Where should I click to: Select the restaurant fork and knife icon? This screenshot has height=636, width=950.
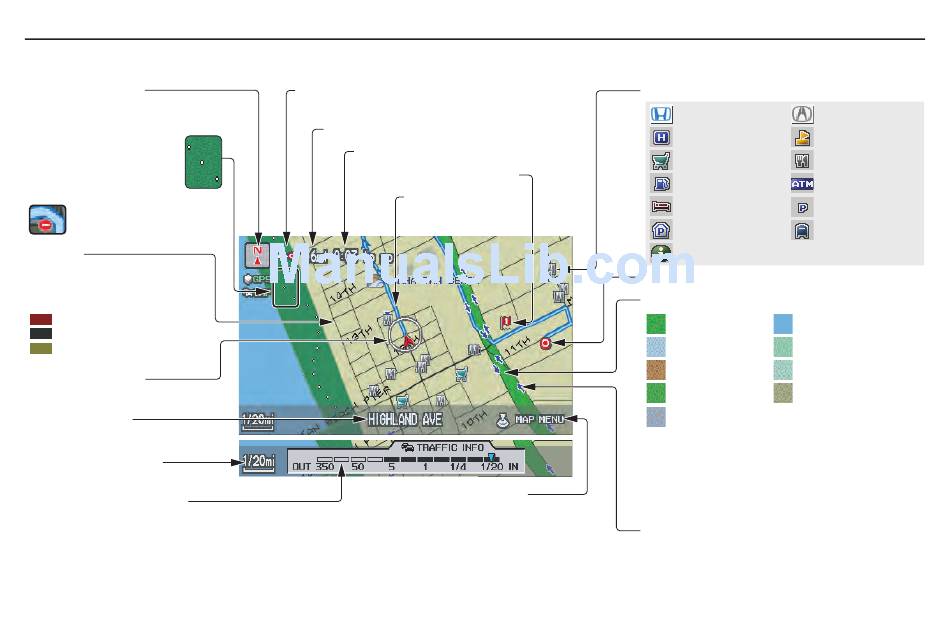pyautogui.click(x=802, y=161)
